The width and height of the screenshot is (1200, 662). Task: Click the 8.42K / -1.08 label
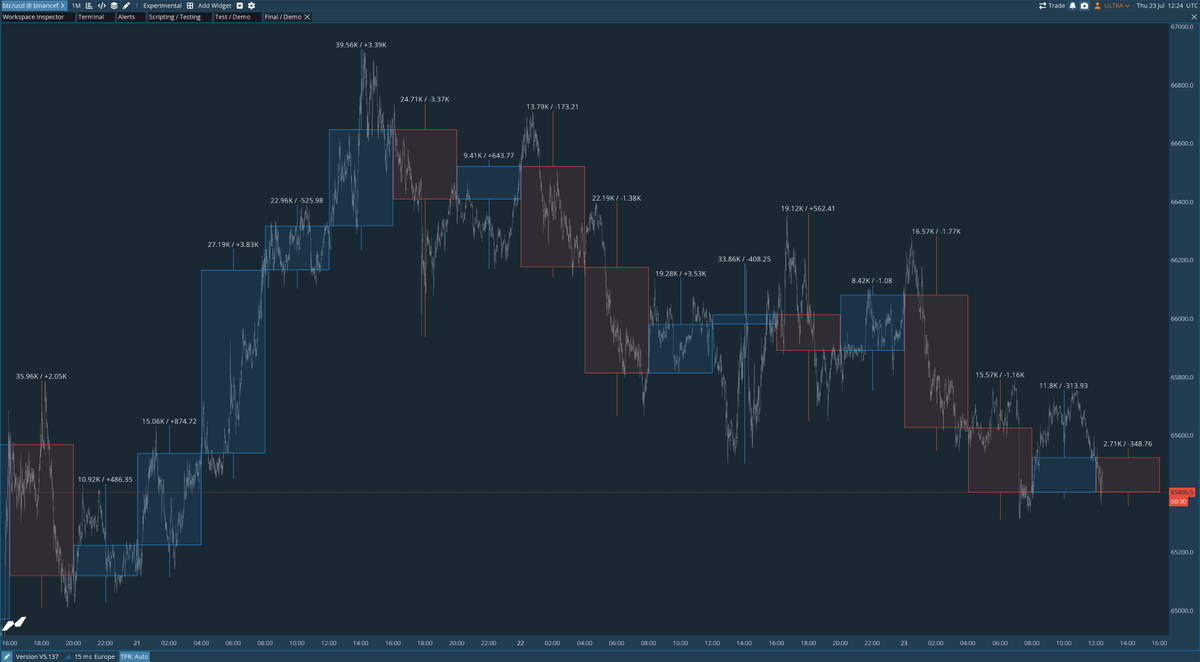pos(872,281)
